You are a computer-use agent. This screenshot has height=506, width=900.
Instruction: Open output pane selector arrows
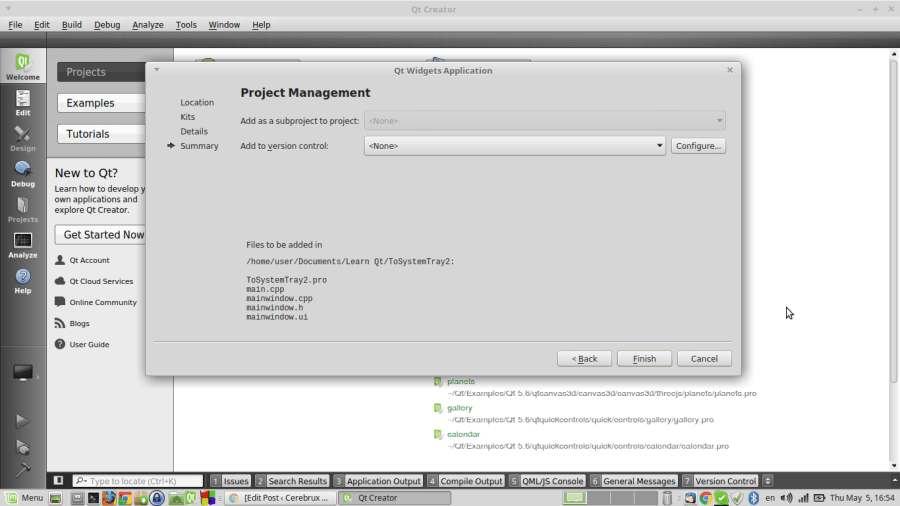pyautogui.click(x=767, y=481)
